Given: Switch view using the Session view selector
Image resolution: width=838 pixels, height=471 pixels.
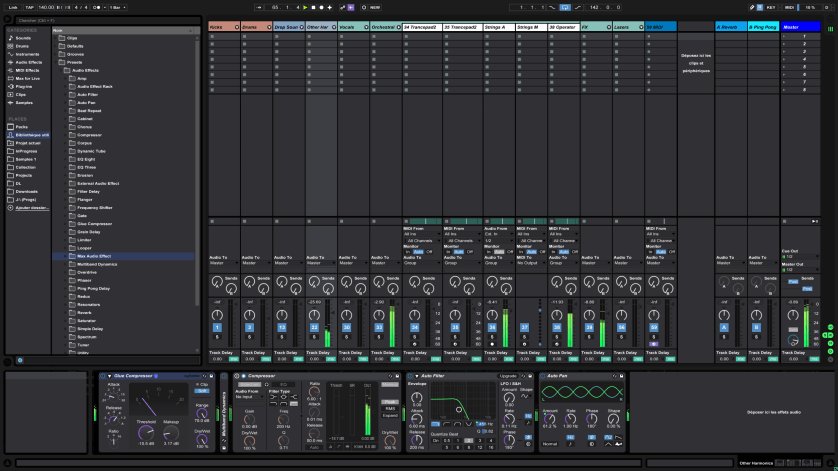Looking at the screenshot, I should pos(830,28).
